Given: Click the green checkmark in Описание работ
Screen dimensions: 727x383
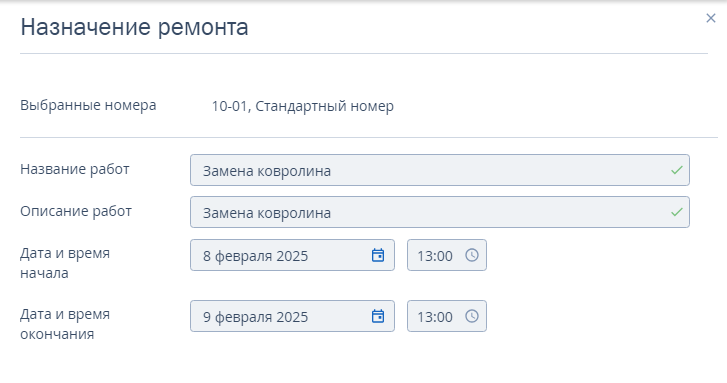Looking at the screenshot, I should pos(676,212).
